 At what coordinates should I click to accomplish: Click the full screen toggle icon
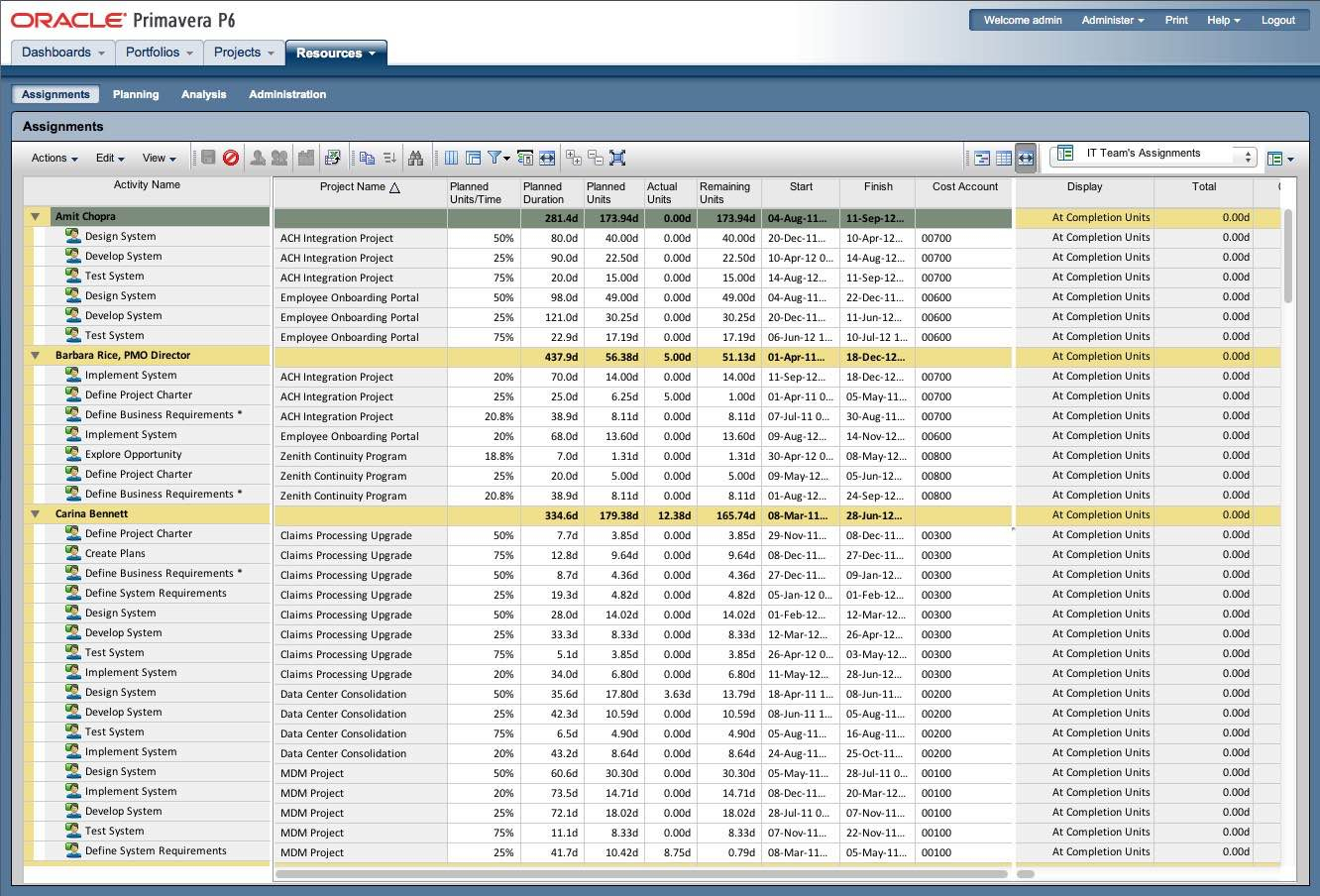tap(617, 158)
